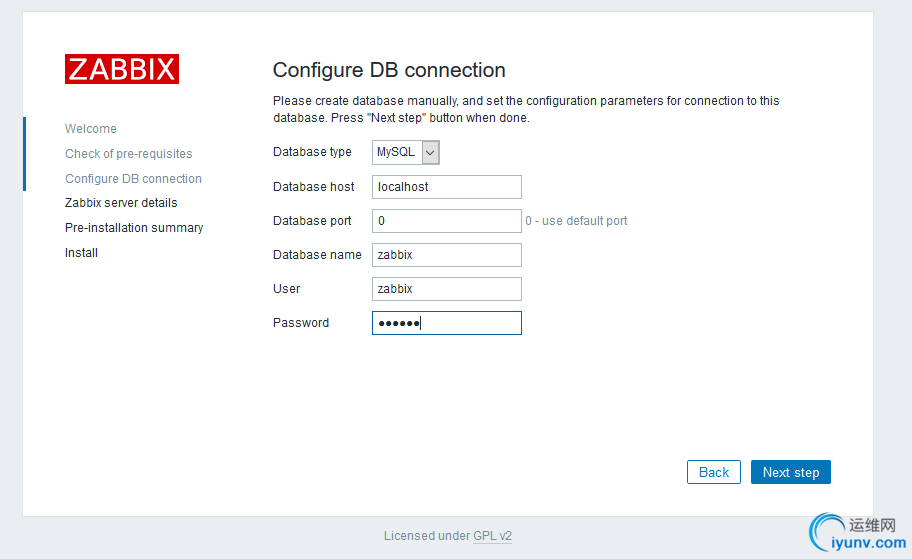912x559 pixels.
Task: Click the Configure DB connection page heading
Action: (389, 70)
